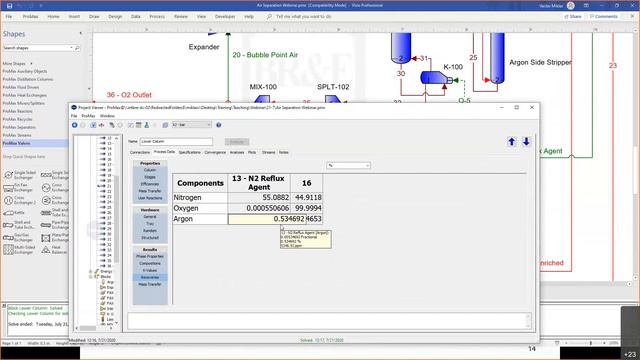Open the ProMax ribbon tab in Visio
This screenshot has width=640, height=360.
(x=30, y=16)
